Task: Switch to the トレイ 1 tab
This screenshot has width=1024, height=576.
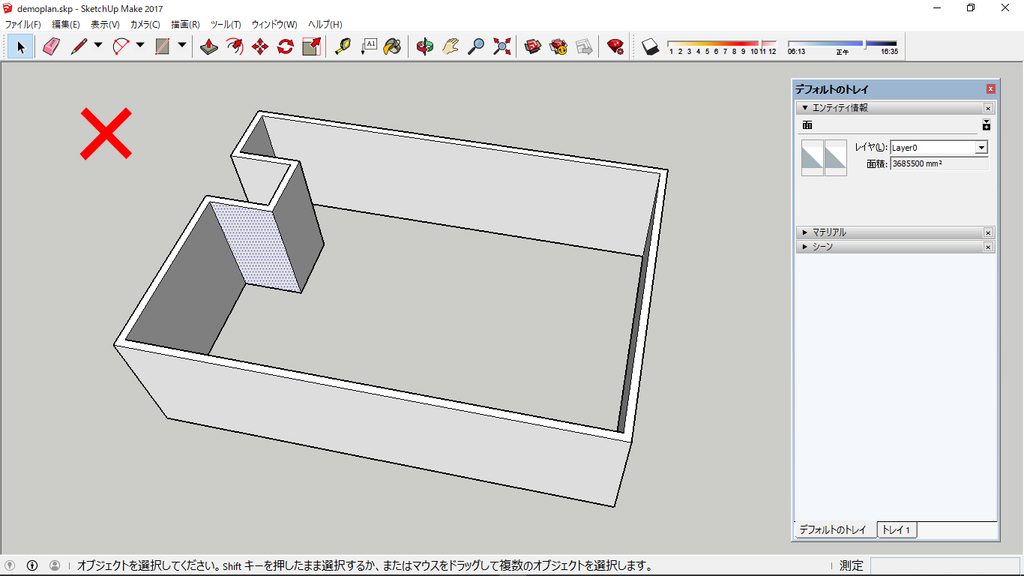Action: point(897,530)
